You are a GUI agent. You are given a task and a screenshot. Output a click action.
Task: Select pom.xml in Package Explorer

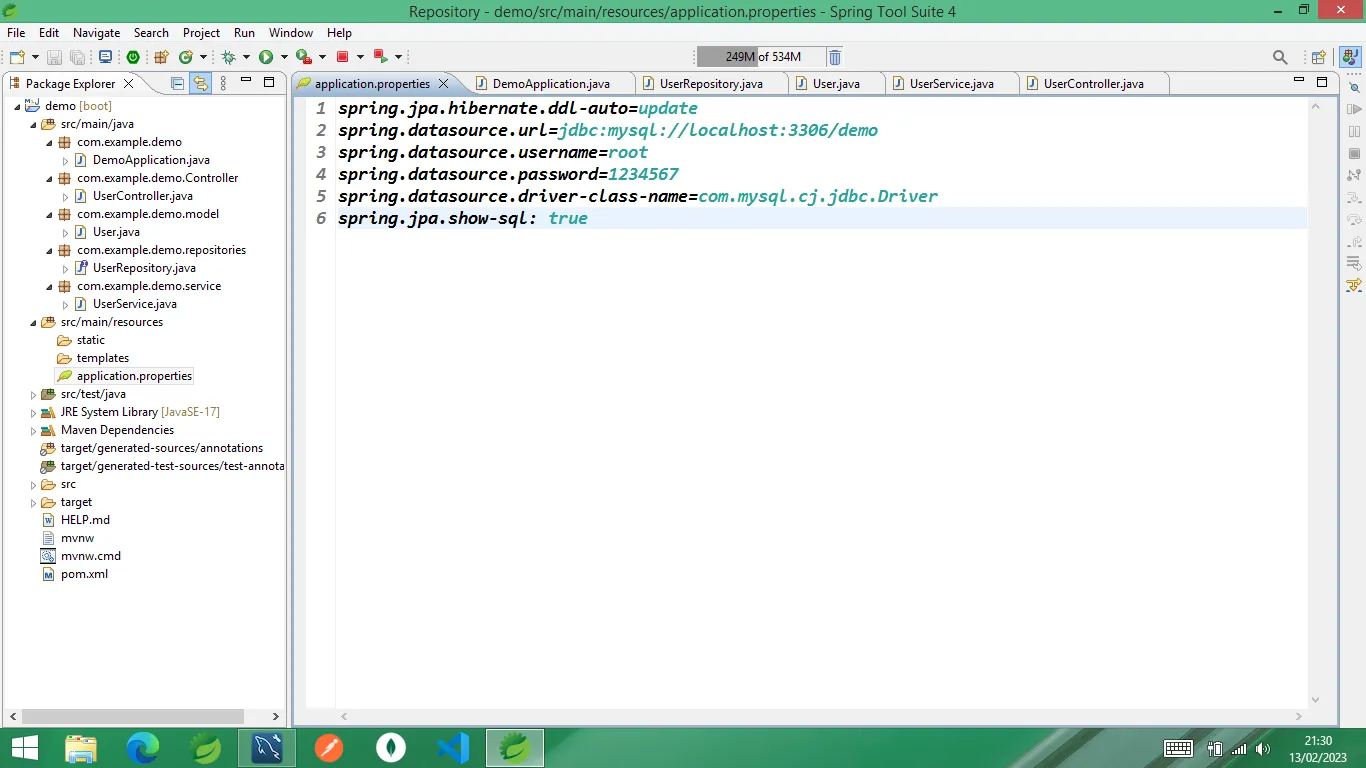tap(84, 574)
